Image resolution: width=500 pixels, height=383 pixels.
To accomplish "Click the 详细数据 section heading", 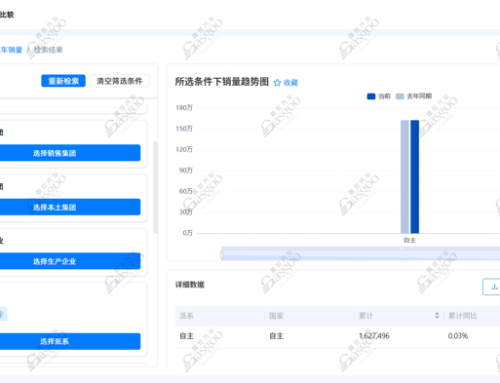I will pyautogui.click(x=190, y=285).
